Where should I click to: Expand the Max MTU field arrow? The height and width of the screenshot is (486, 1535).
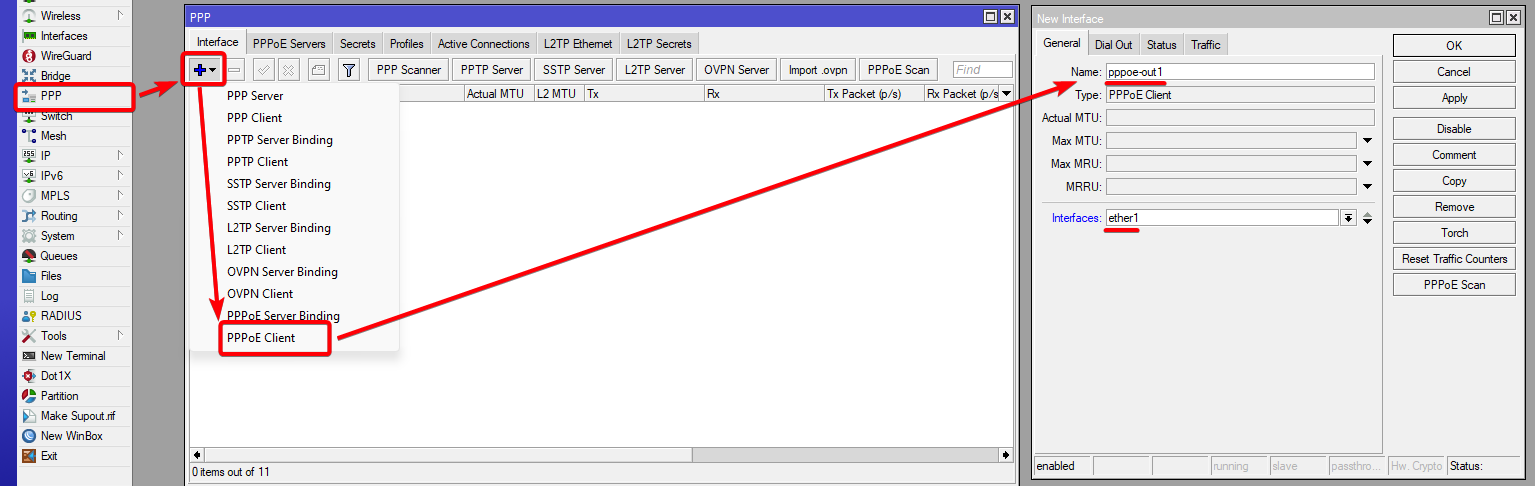point(1367,141)
